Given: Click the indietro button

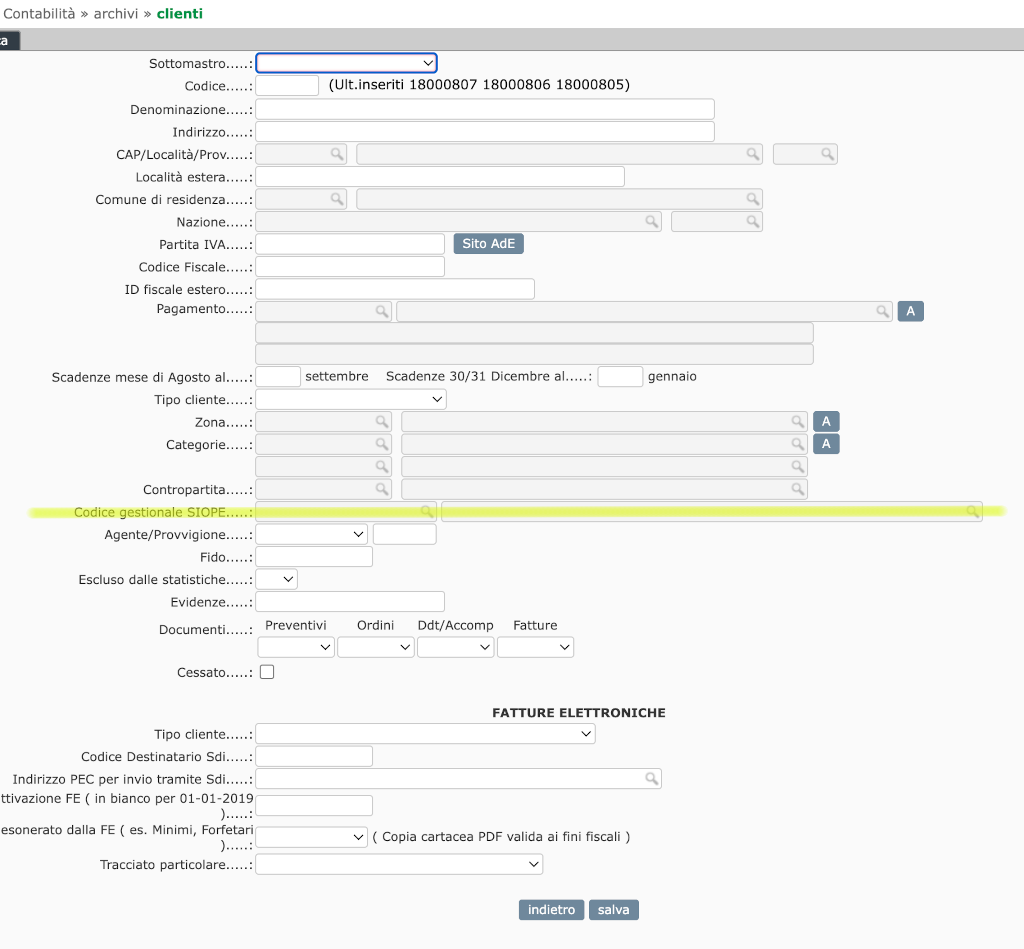Looking at the screenshot, I should pos(551,910).
